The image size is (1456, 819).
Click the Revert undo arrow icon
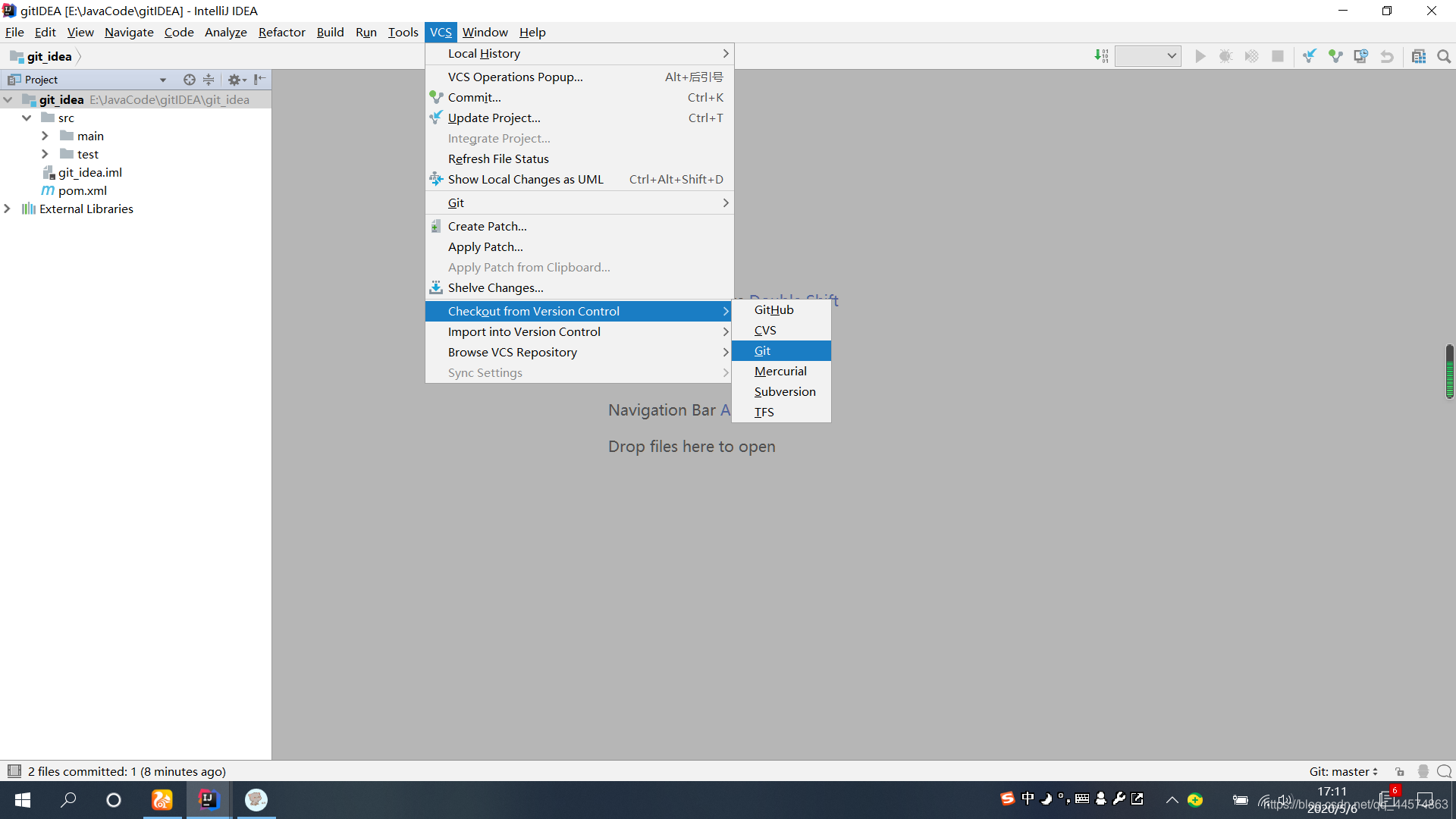pyautogui.click(x=1387, y=56)
